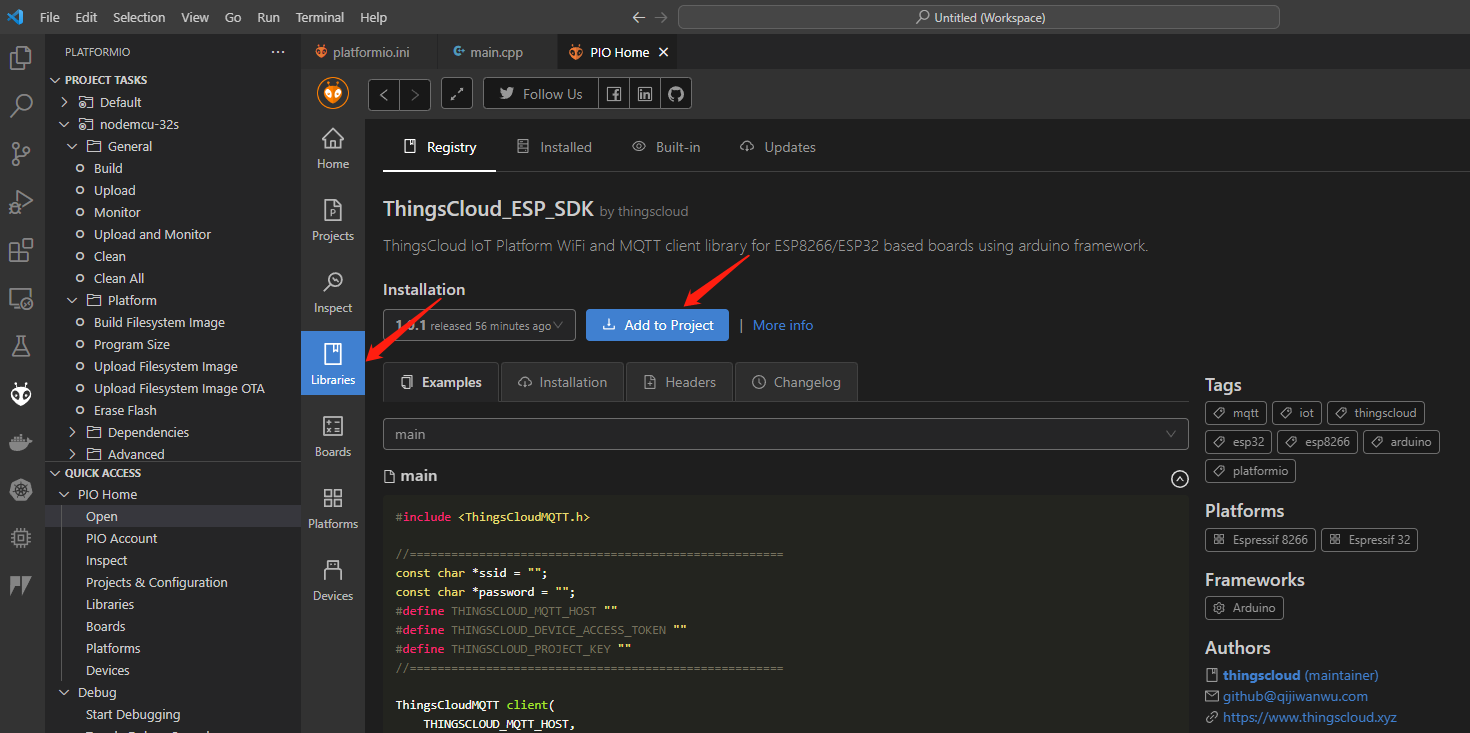The height and width of the screenshot is (733, 1470).
Task: Open the thingscloud maintainer link
Action: (x=1261, y=675)
